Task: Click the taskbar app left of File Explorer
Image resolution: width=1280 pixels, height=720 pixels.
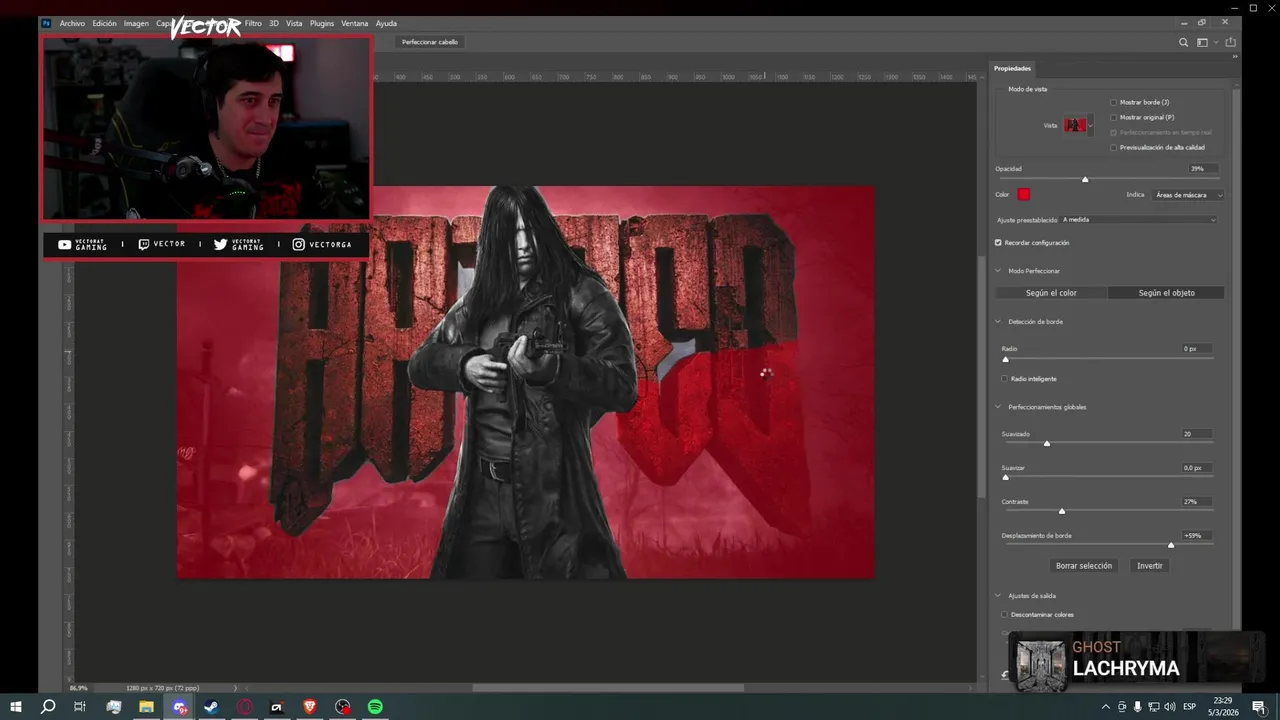Action: pyautogui.click(x=114, y=707)
